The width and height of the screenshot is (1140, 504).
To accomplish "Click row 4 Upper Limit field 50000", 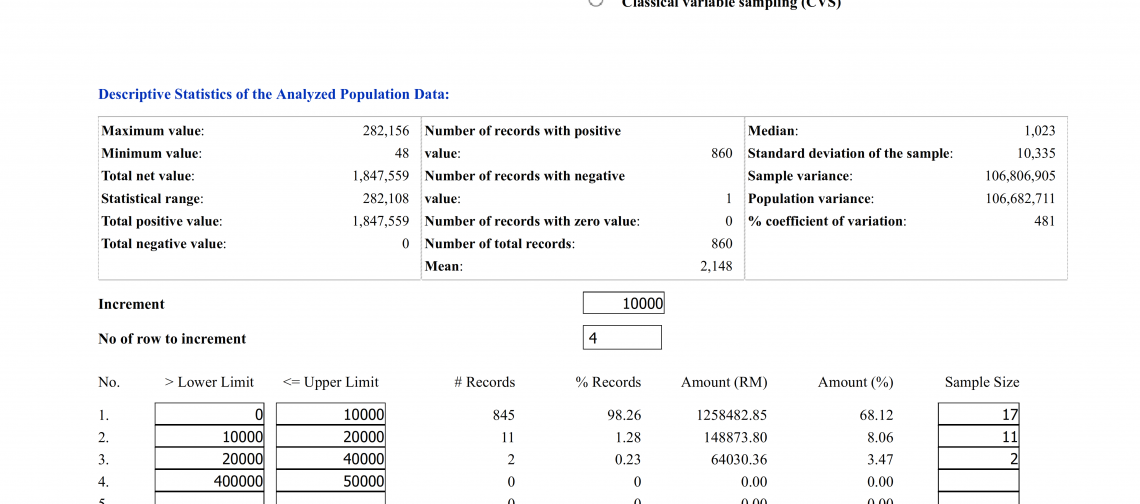I will pos(331,481).
